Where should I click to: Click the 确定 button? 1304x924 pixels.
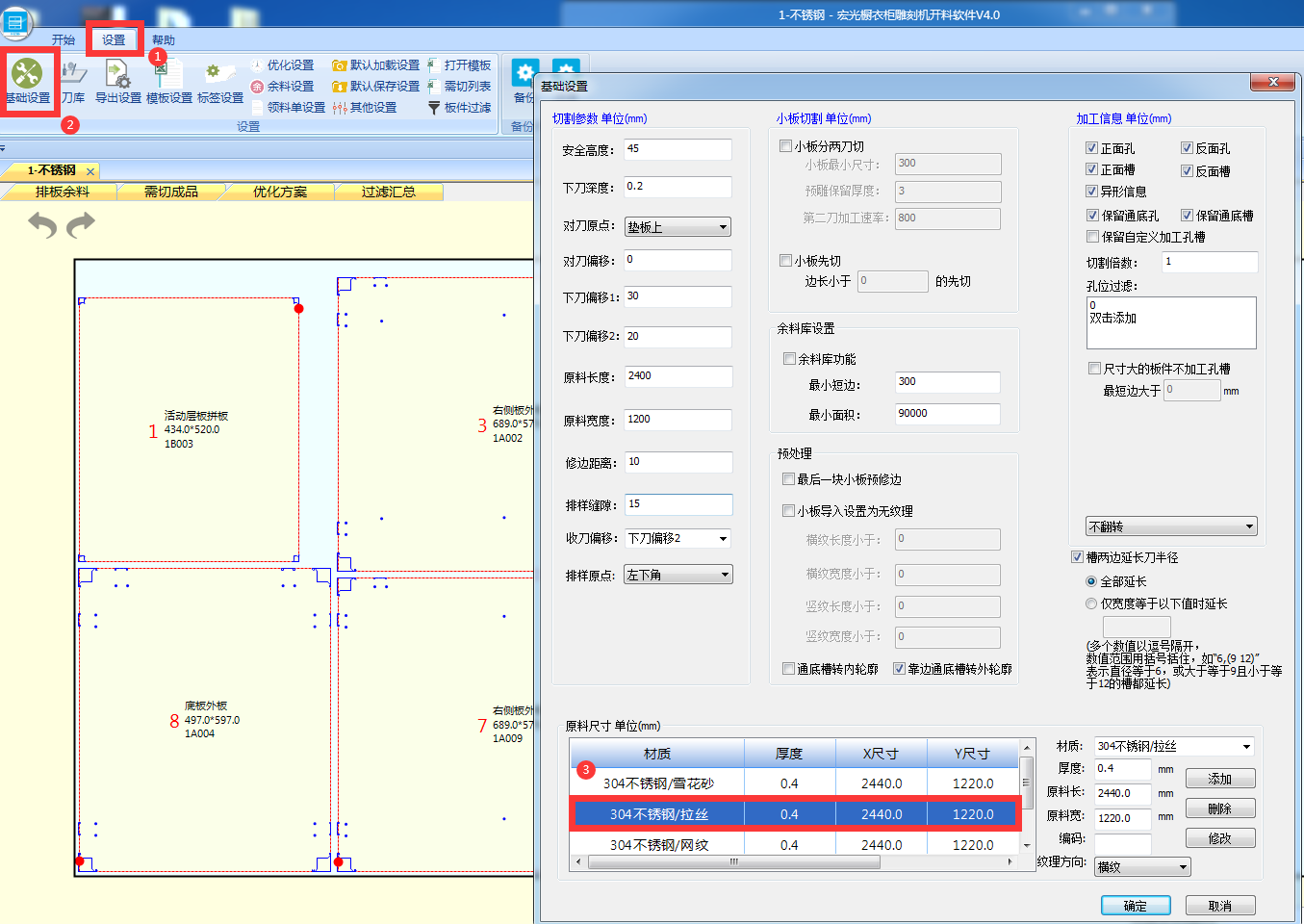pos(1136,906)
